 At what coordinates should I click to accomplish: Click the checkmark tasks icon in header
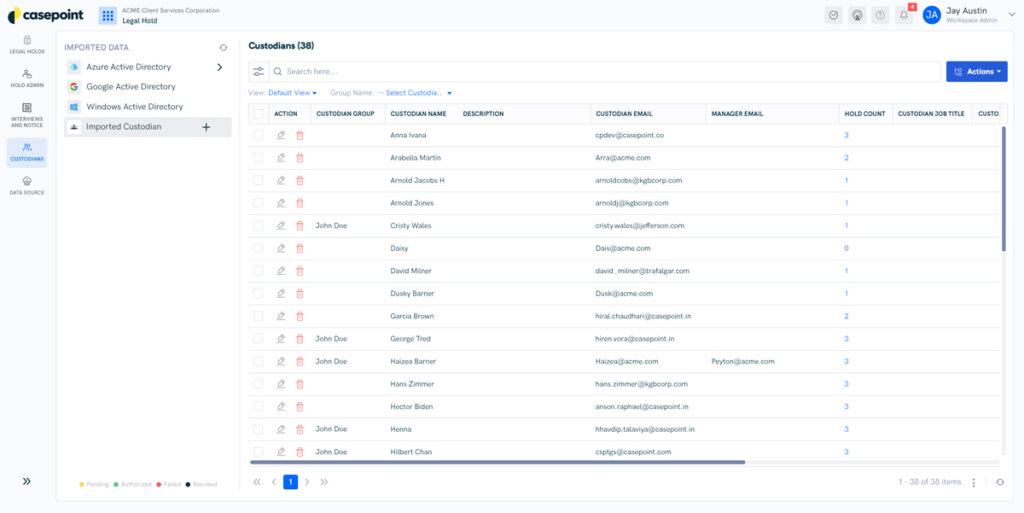coord(833,15)
